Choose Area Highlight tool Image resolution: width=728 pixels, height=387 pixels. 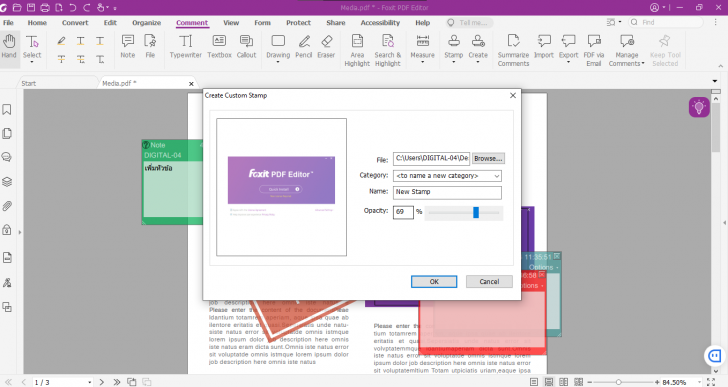pyautogui.click(x=357, y=50)
